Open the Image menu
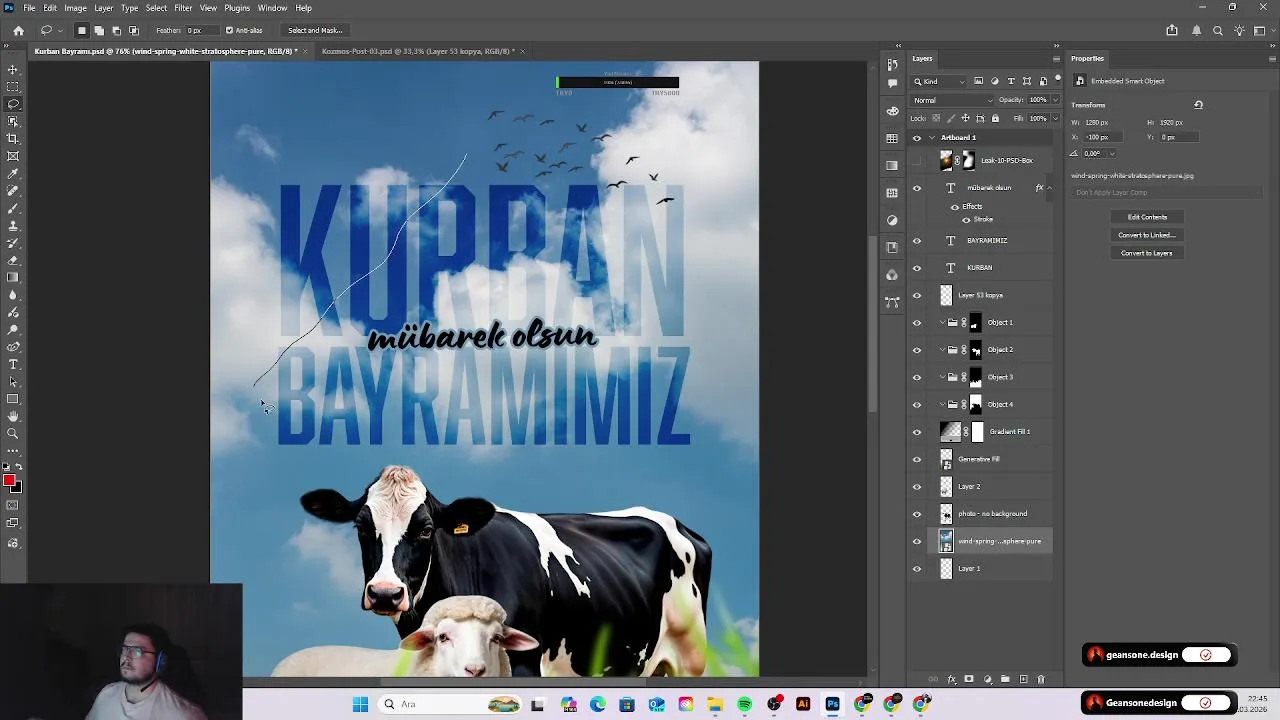This screenshot has width=1280, height=720. point(75,8)
